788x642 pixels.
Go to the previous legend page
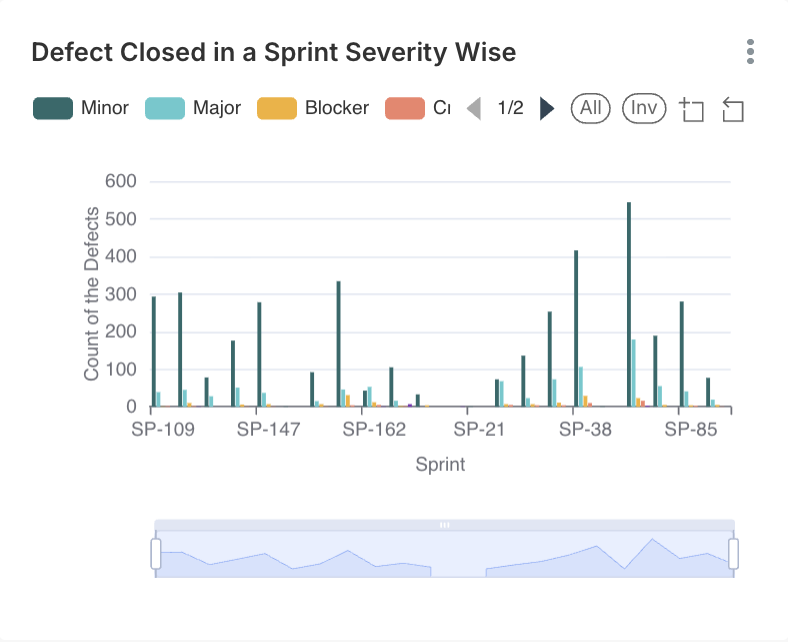pos(474,108)
